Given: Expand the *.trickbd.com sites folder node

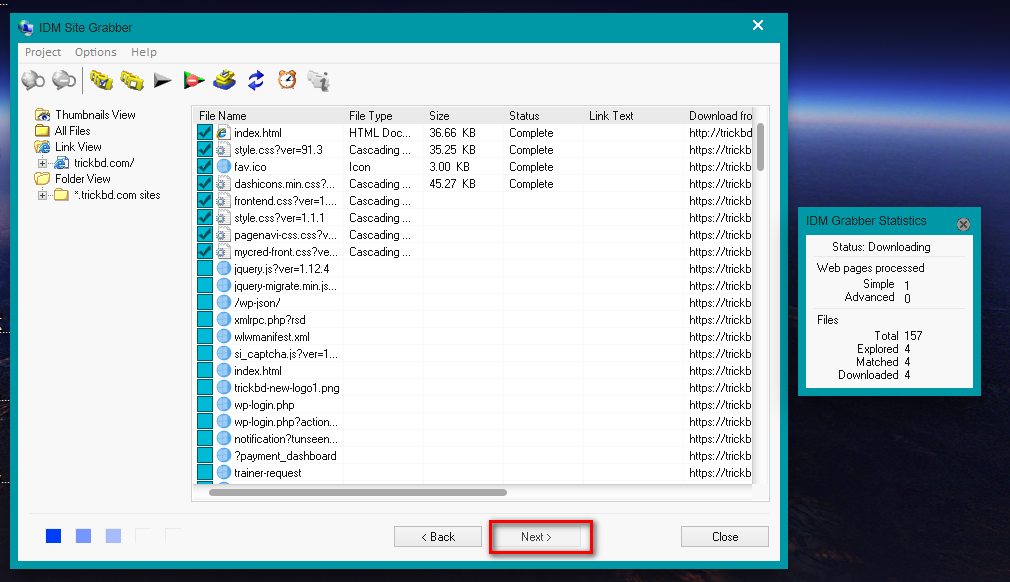Looking at the screenshot, I should 42,195.
